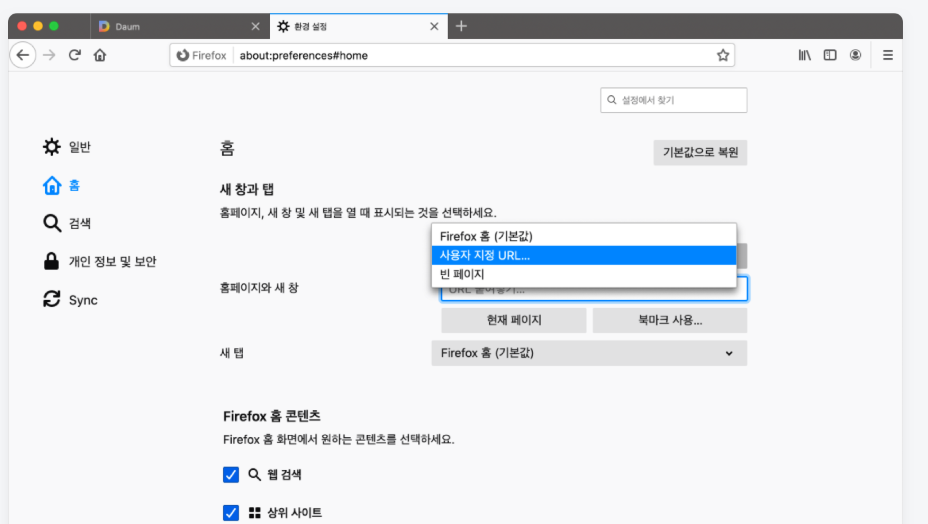The height and width of the screenshot is (524, 928).
Task: Toggle the 상위 사이트 checkbox
Action: (231, 512)
